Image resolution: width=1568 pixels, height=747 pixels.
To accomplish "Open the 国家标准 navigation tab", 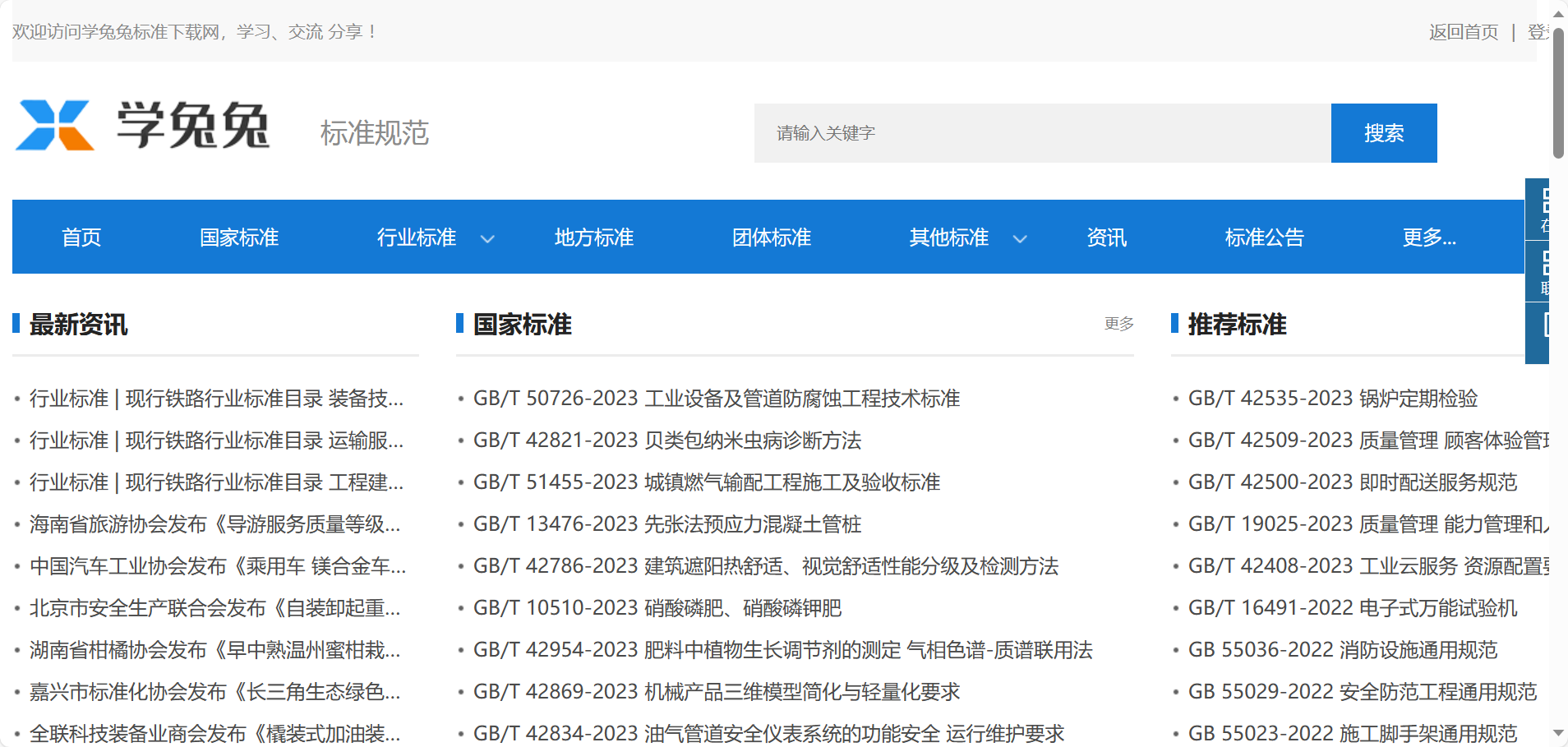I will [239, 237].
